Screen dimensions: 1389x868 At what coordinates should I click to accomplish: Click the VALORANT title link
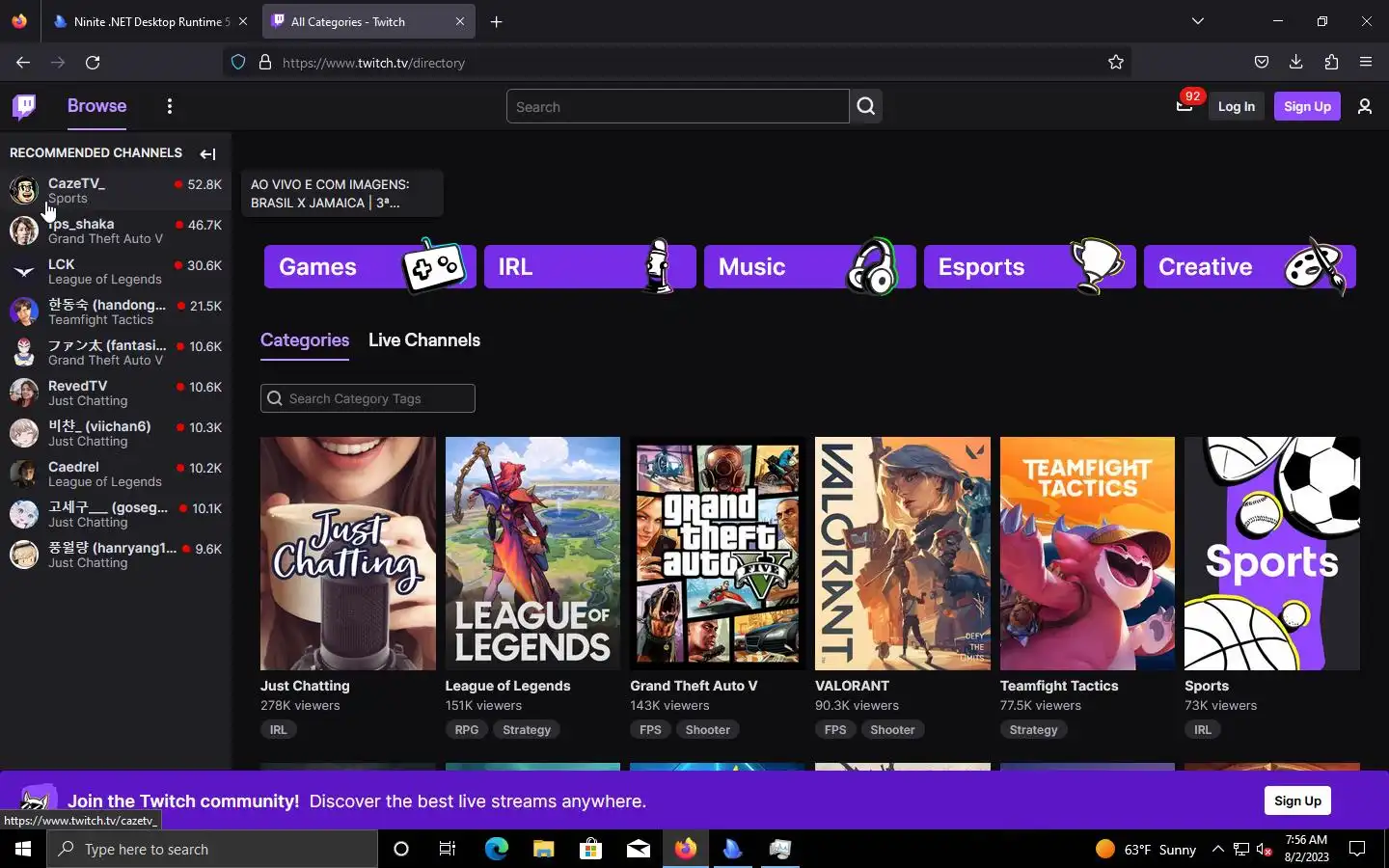coord(852,686)
